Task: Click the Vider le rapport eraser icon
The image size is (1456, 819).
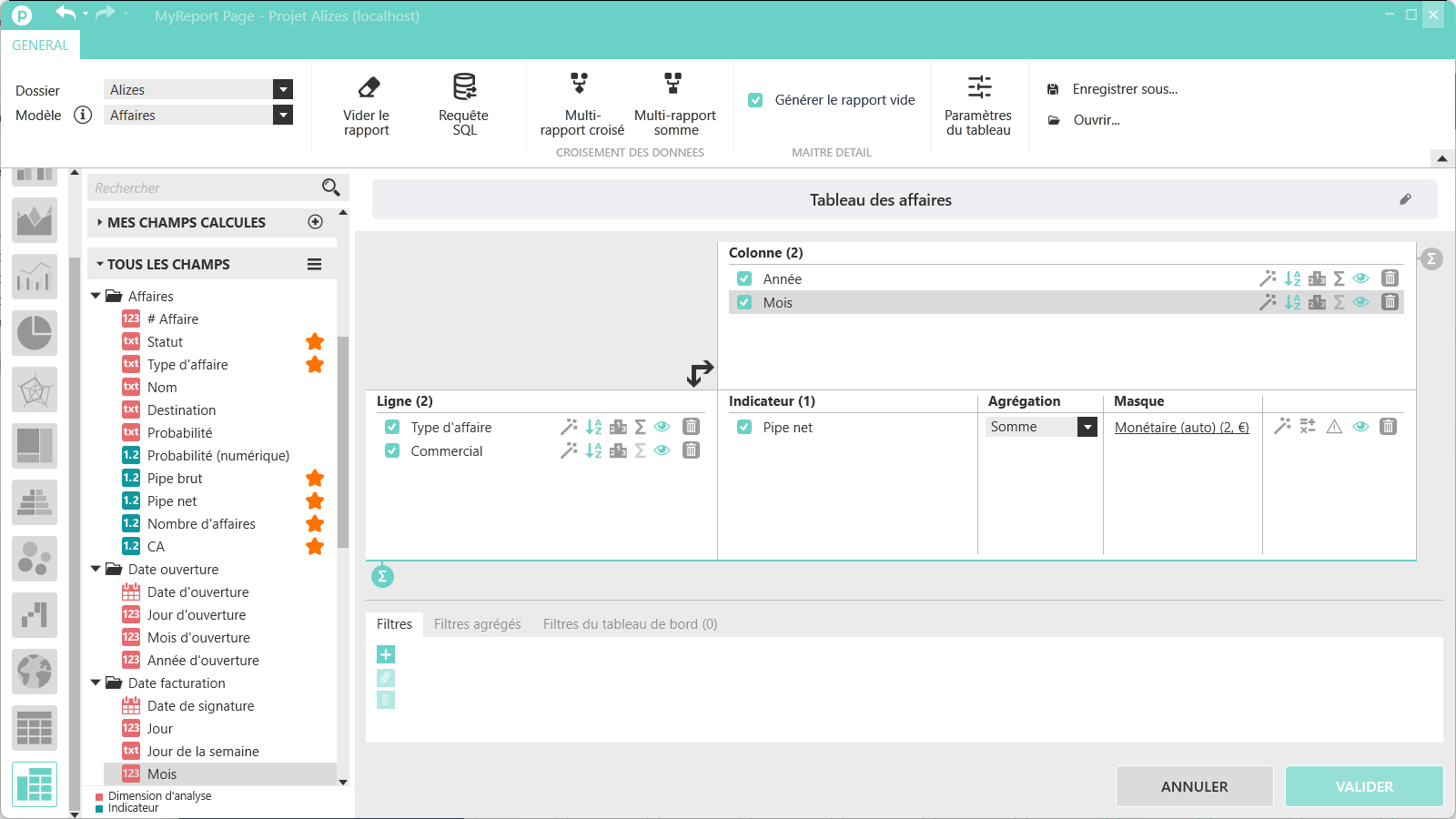Action: point(368,87)
